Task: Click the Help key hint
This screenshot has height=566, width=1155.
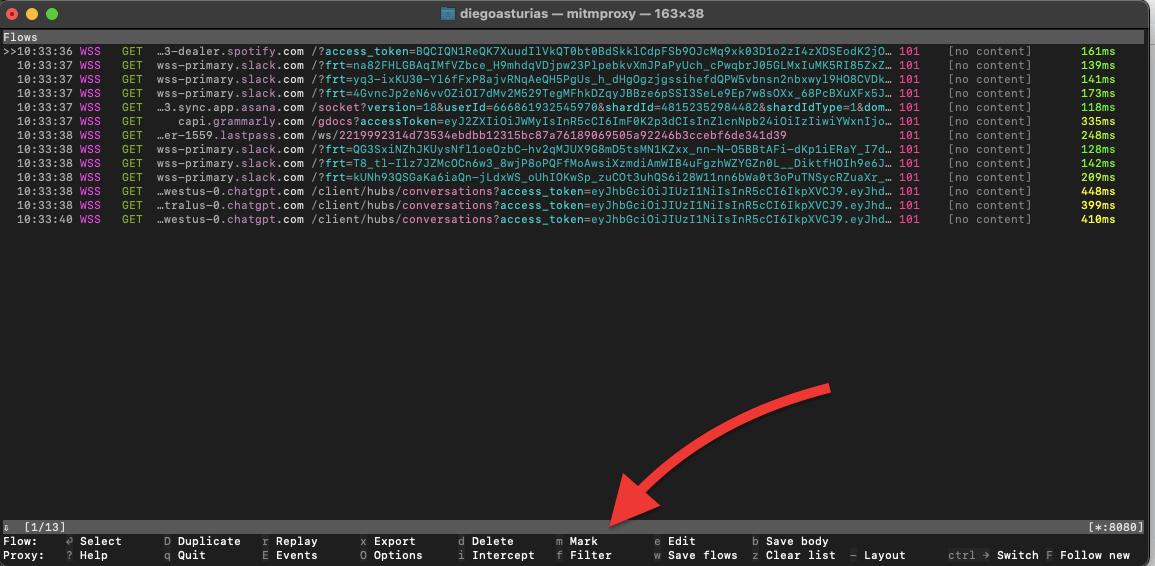Action: click(x=86, y=555)
